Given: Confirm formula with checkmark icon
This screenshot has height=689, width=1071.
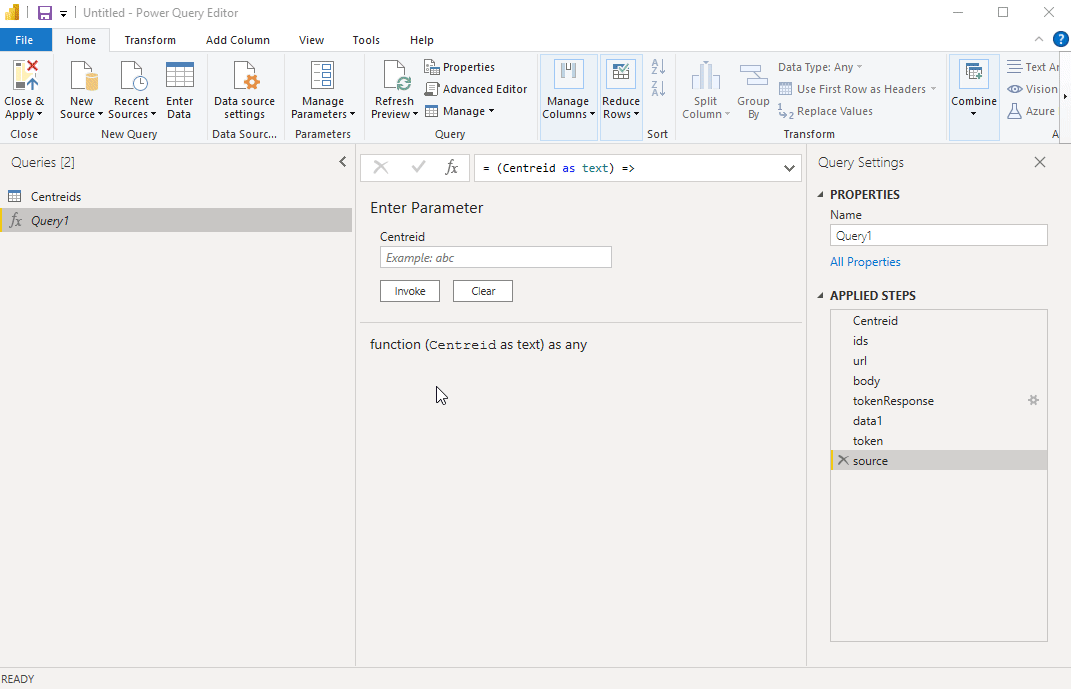Looking at the screenshot, I should 418,167.
